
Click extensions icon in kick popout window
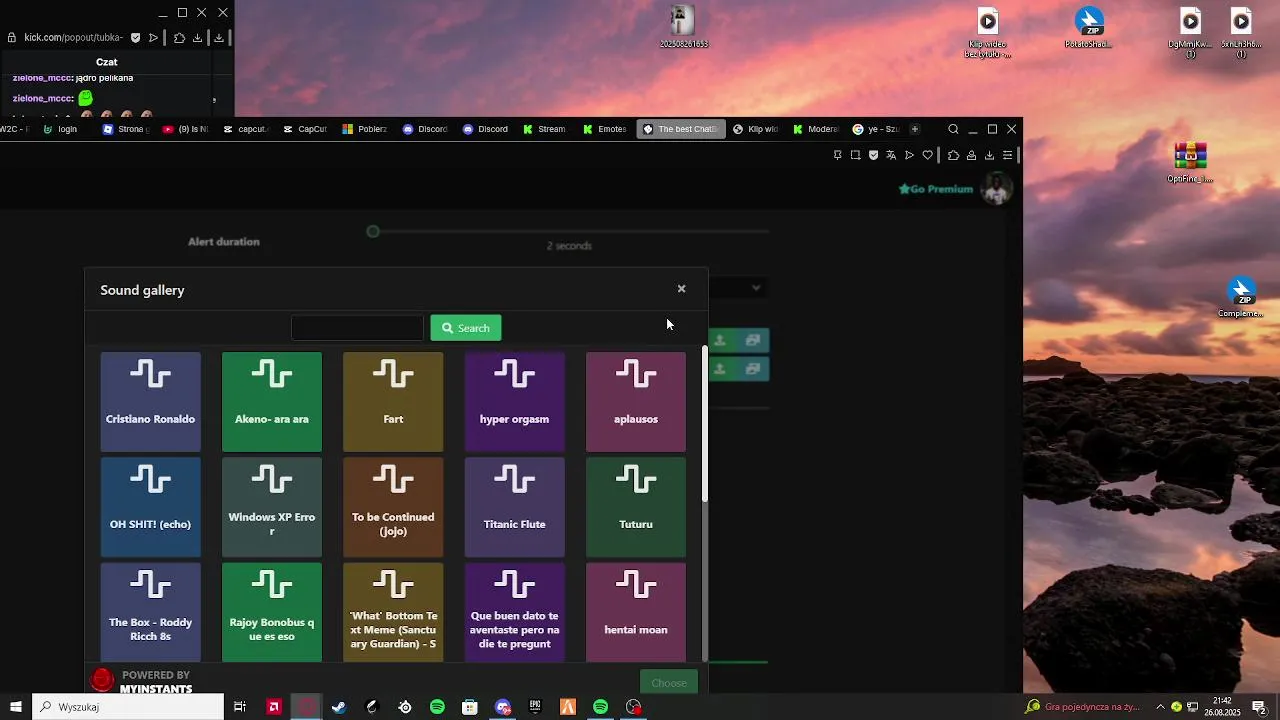click(179, 38)
